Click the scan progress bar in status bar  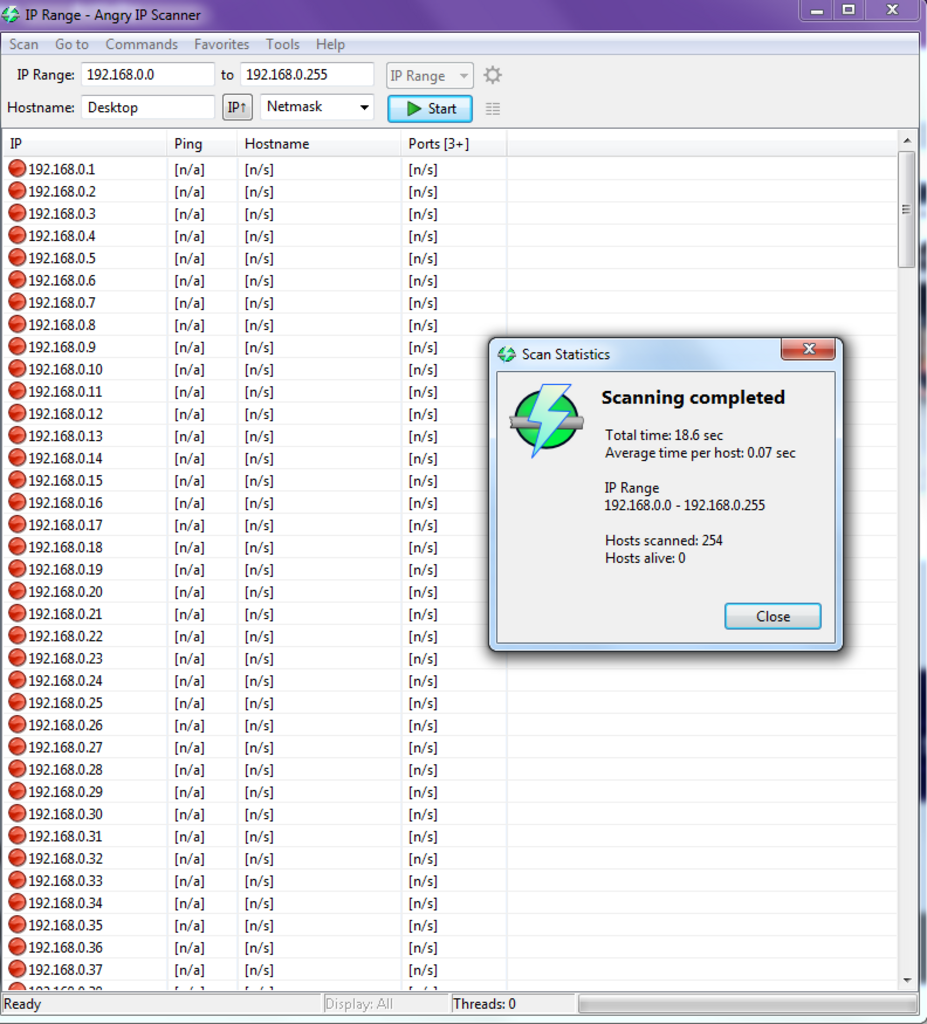click(748, 1004)
